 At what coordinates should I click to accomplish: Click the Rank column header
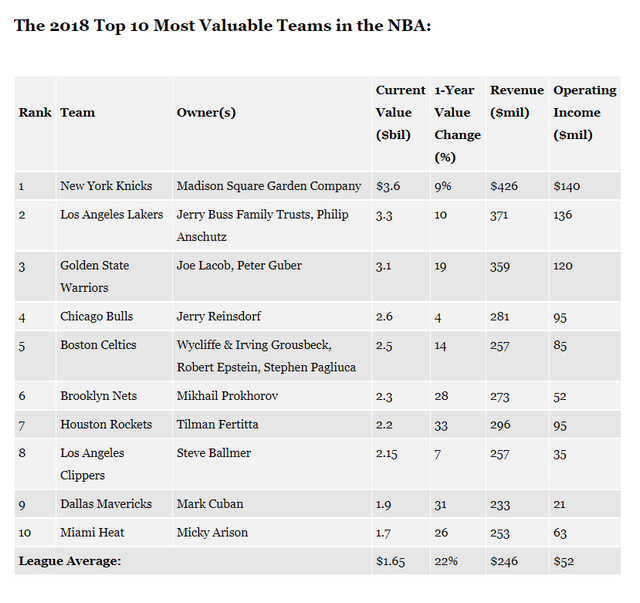pos(35,112)
